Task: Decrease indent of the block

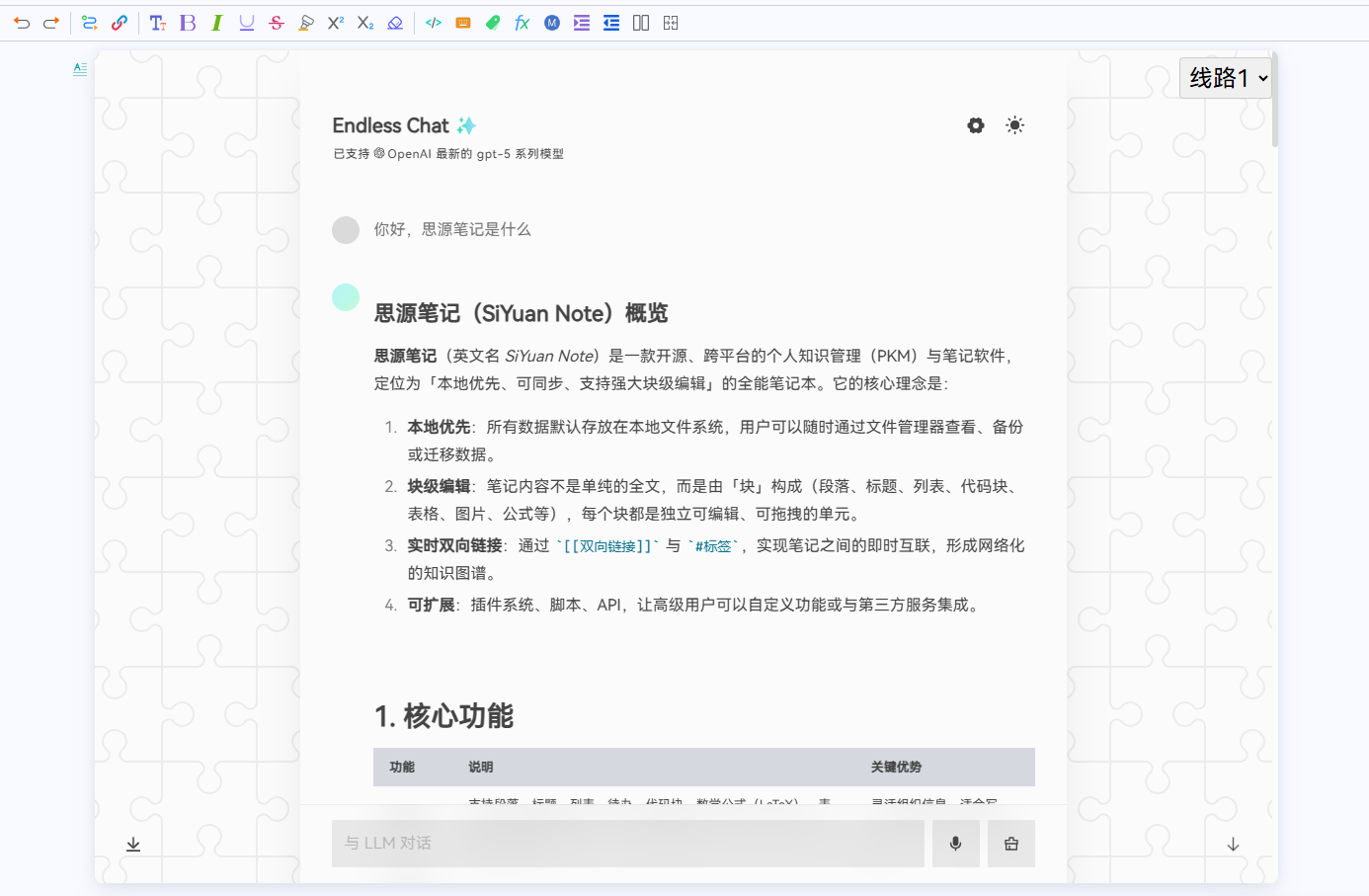Action: [611, 23]
